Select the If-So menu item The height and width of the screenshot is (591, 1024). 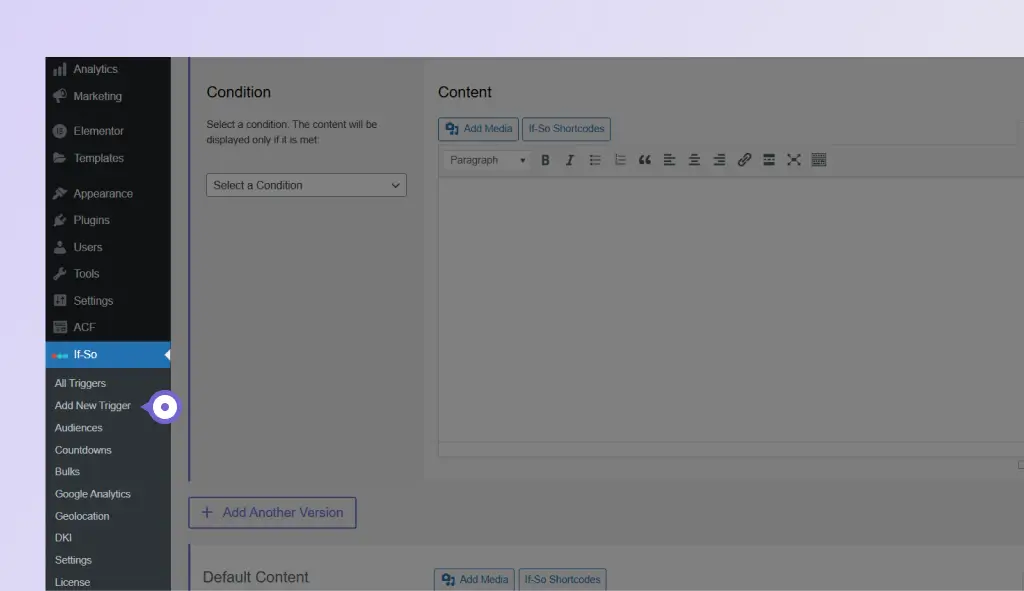tap(108, 355)
